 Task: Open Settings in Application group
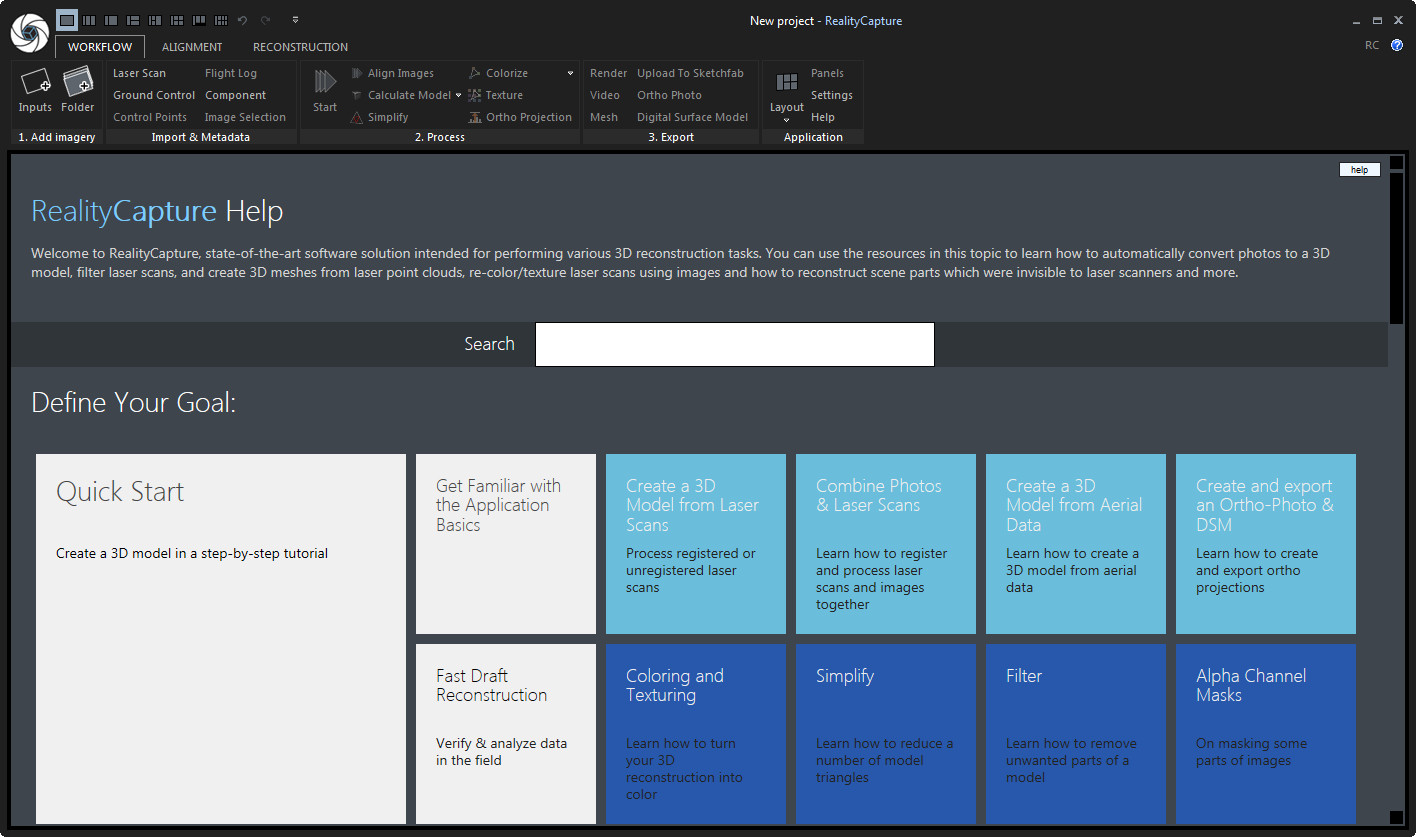click(832, 95)
